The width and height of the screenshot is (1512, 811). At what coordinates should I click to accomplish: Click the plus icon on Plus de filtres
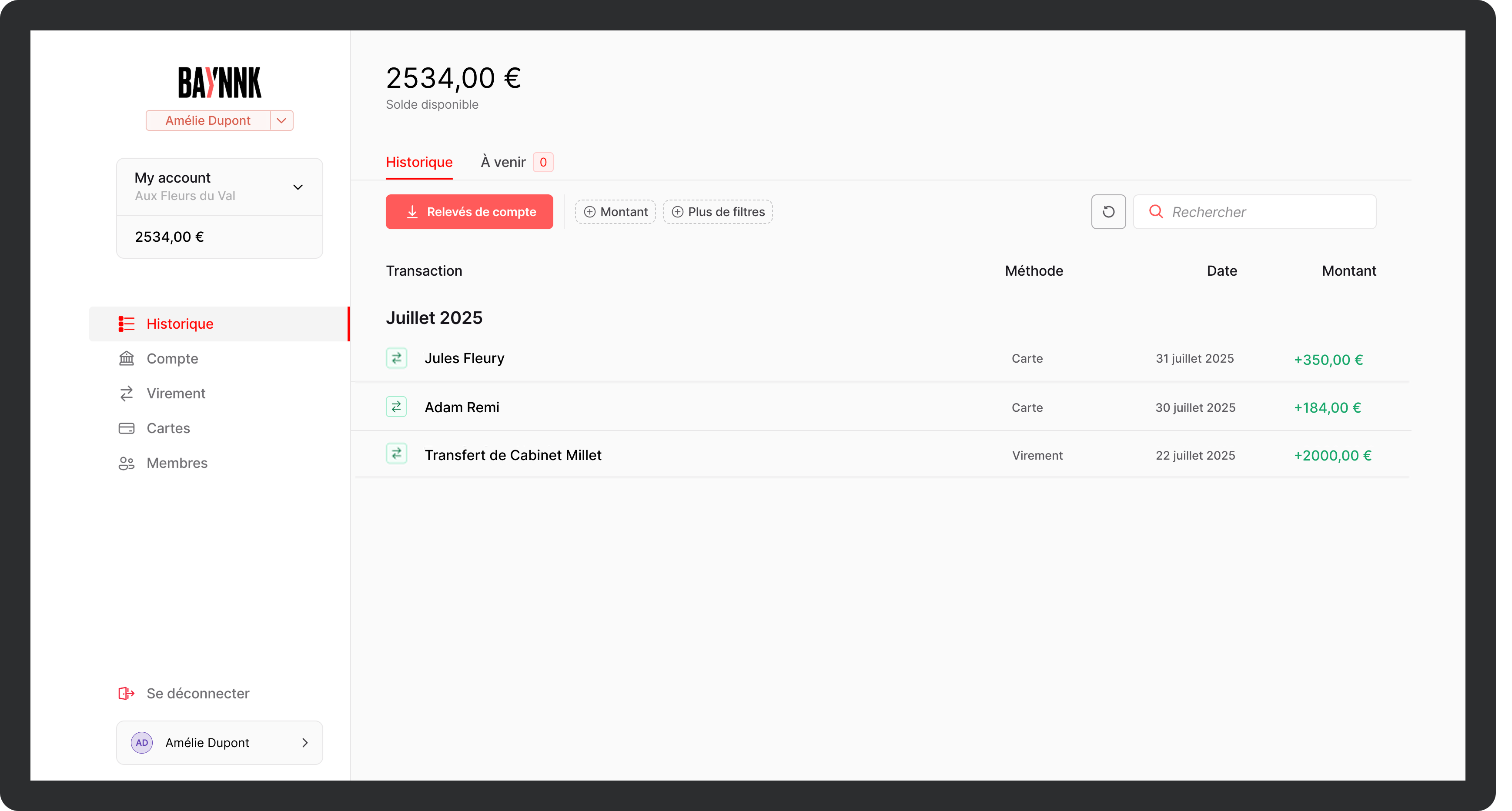point(677,212)
